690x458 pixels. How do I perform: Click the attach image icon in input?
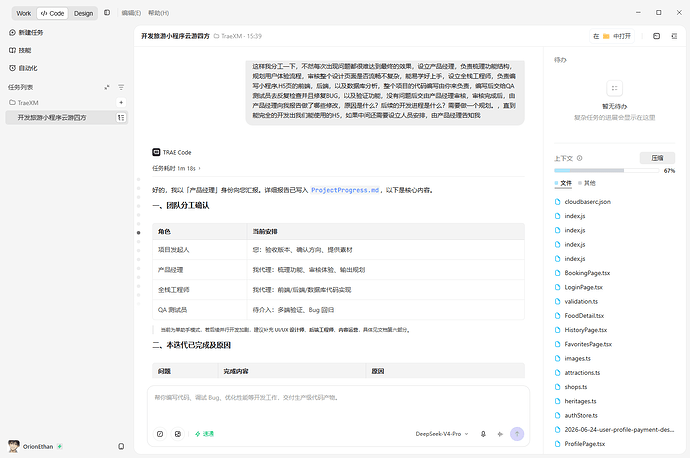[x=178, y=434]
